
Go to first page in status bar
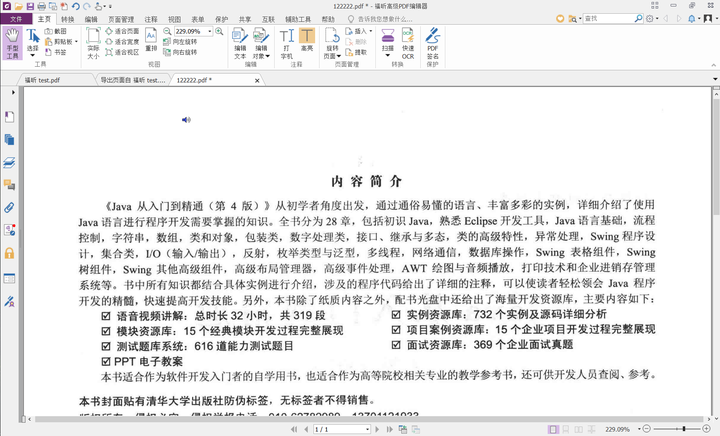click(x=294, y=430)
